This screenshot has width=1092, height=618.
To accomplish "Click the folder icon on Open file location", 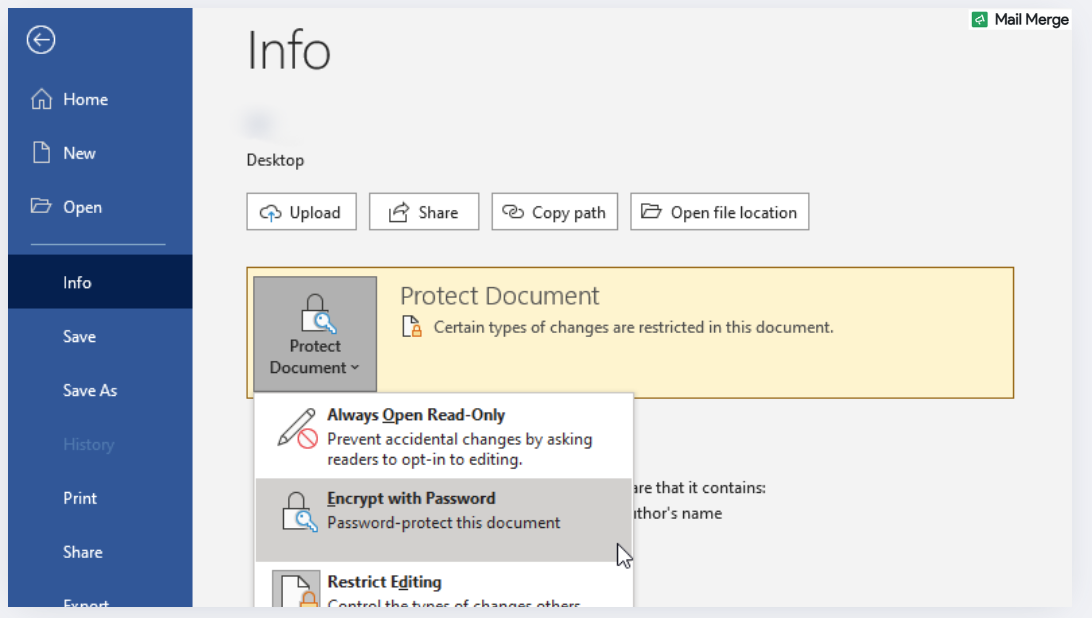I will click(x=651, y=211).
